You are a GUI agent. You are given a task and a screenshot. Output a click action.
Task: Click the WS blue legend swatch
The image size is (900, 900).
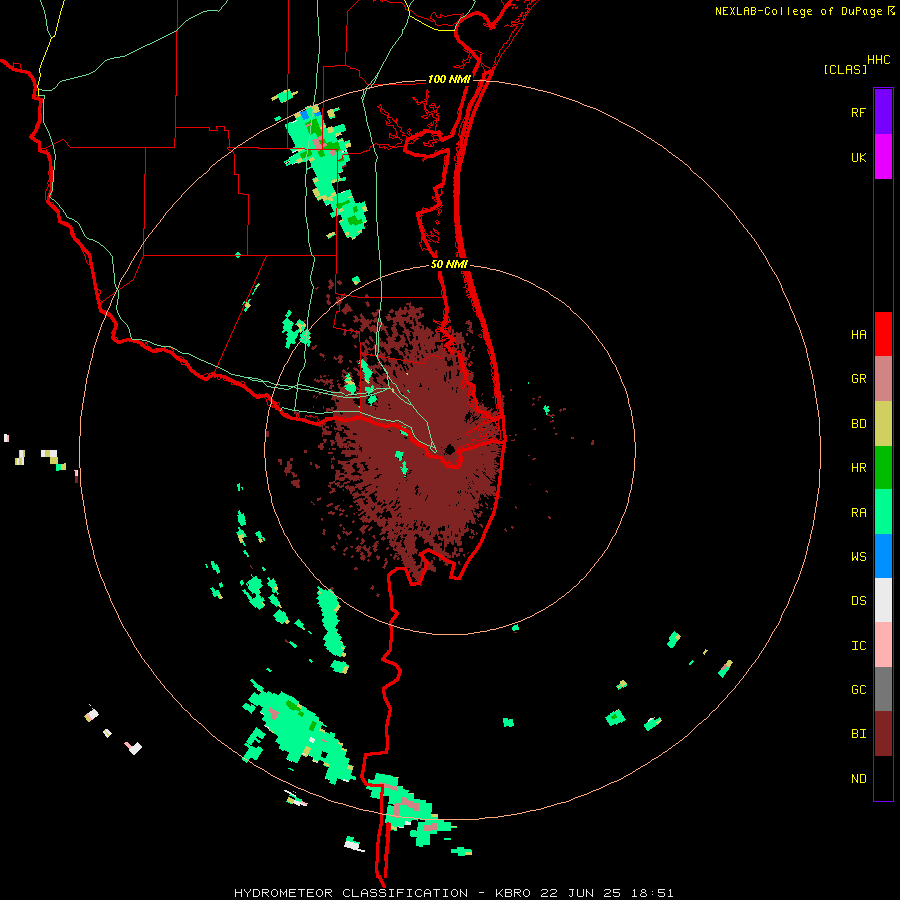click(883, 556)
